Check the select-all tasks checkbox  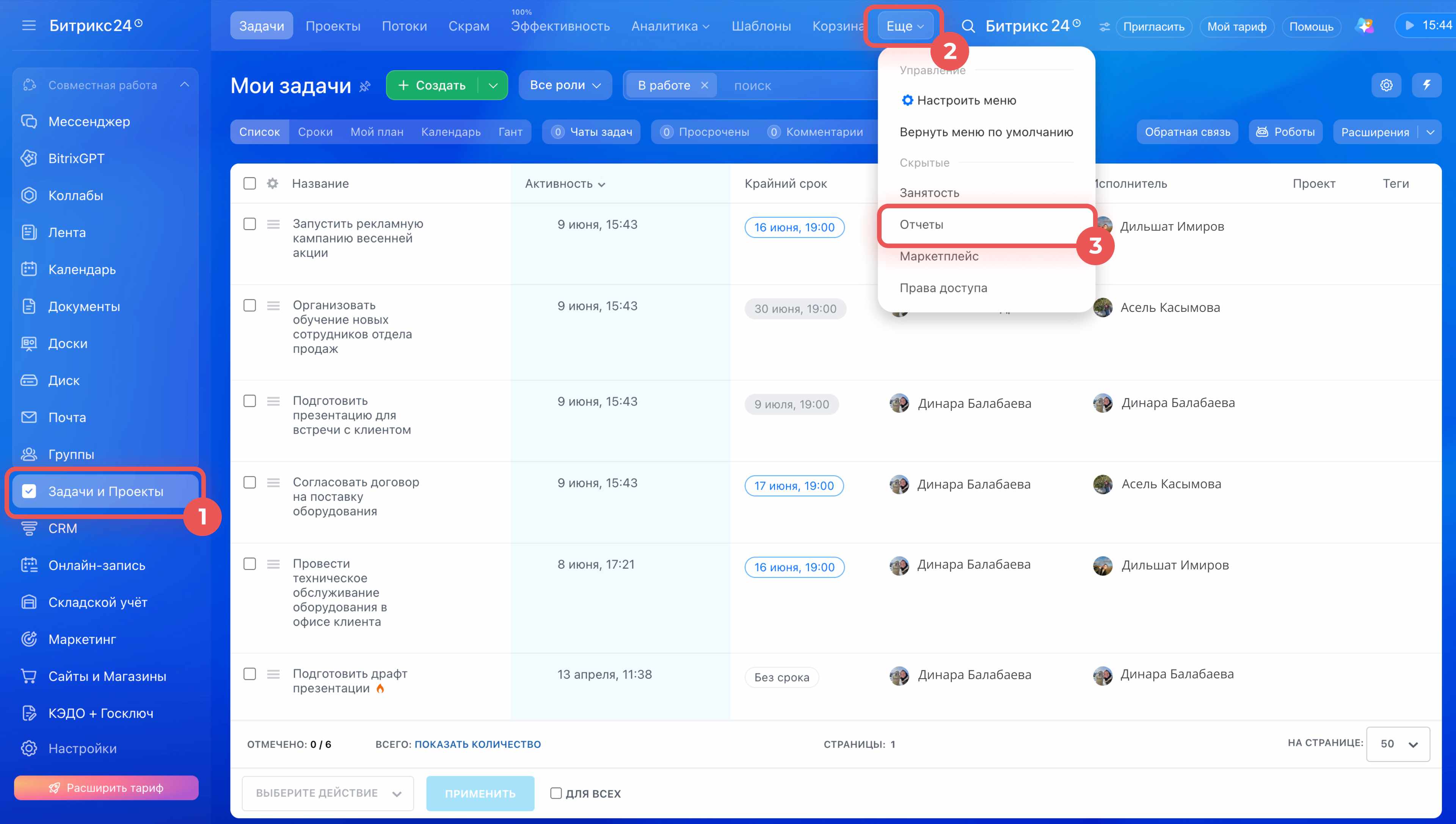click(249, 183)
